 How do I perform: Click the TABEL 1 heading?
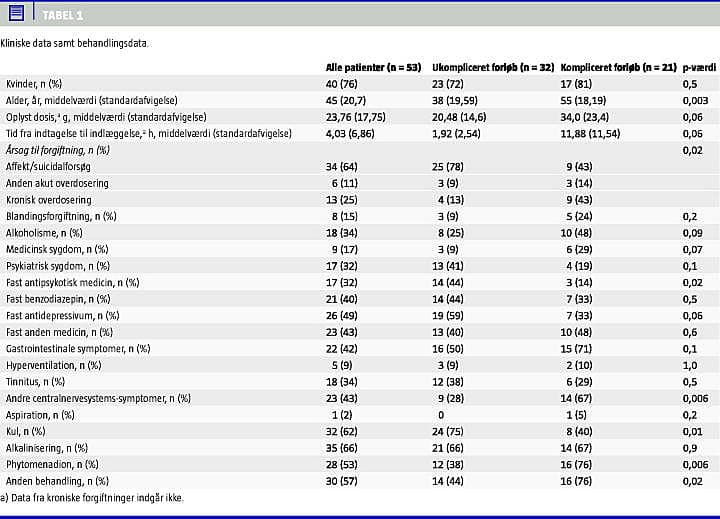(x=63, y=15)
